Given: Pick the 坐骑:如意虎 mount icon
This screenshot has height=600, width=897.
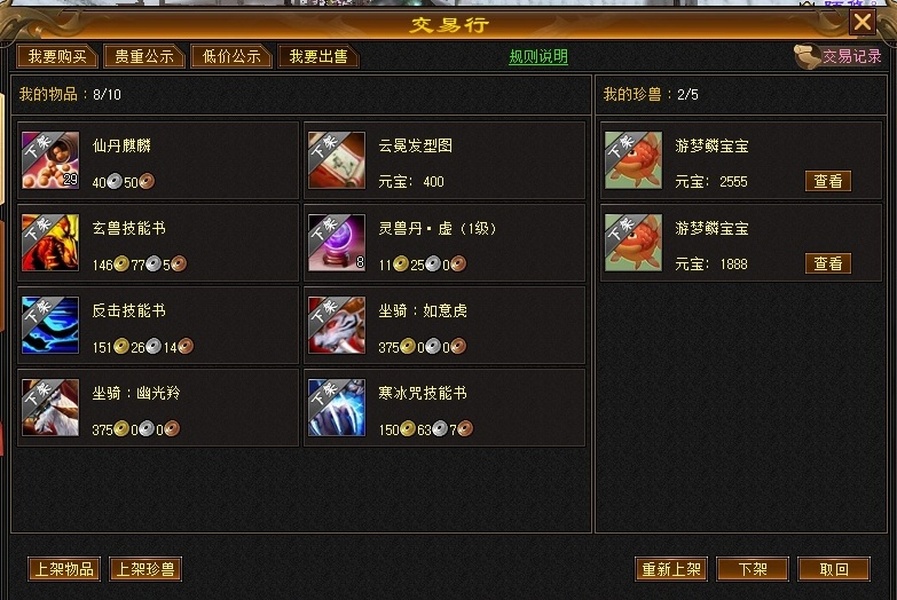Looking at the screenshot, I should coord(336,325).
